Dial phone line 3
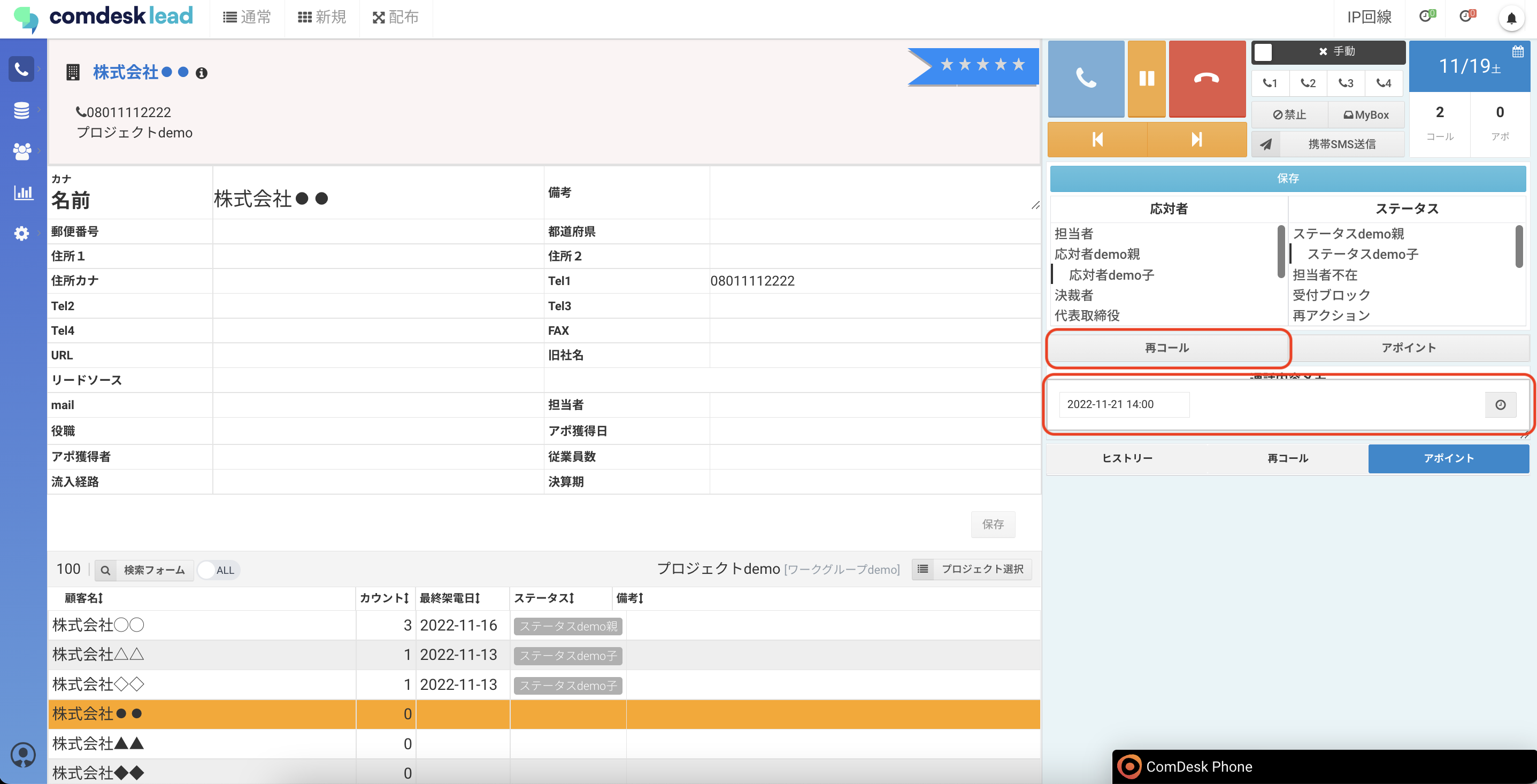 [x=1346, y=83]
